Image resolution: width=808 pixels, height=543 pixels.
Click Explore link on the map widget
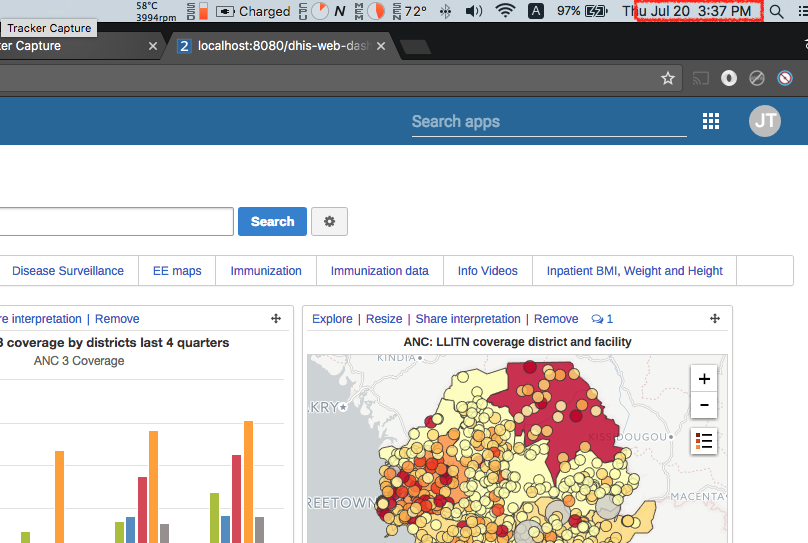[x=332, y=319]
